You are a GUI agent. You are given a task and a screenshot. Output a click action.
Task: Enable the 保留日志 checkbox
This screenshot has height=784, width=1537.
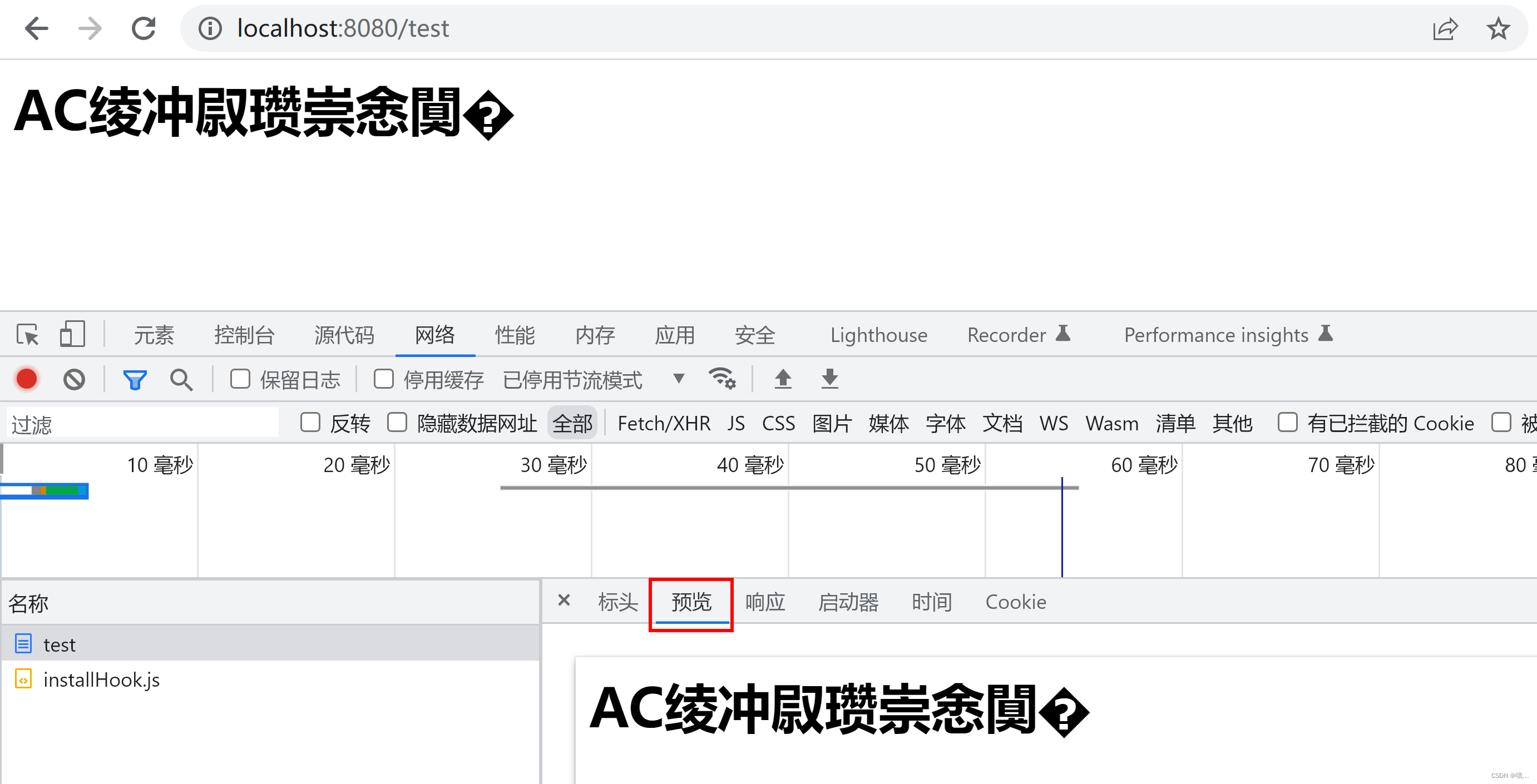click(x=240, y=379)
